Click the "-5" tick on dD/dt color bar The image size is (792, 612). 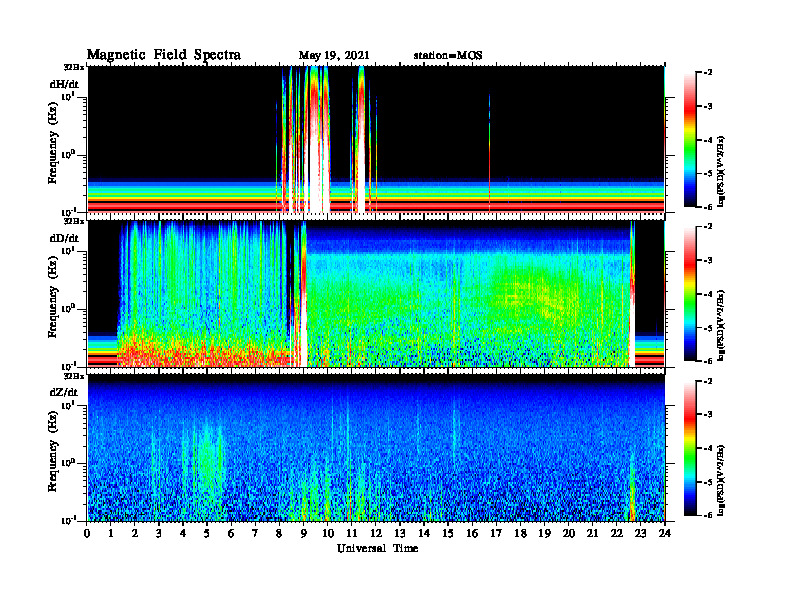click(708, 327)
